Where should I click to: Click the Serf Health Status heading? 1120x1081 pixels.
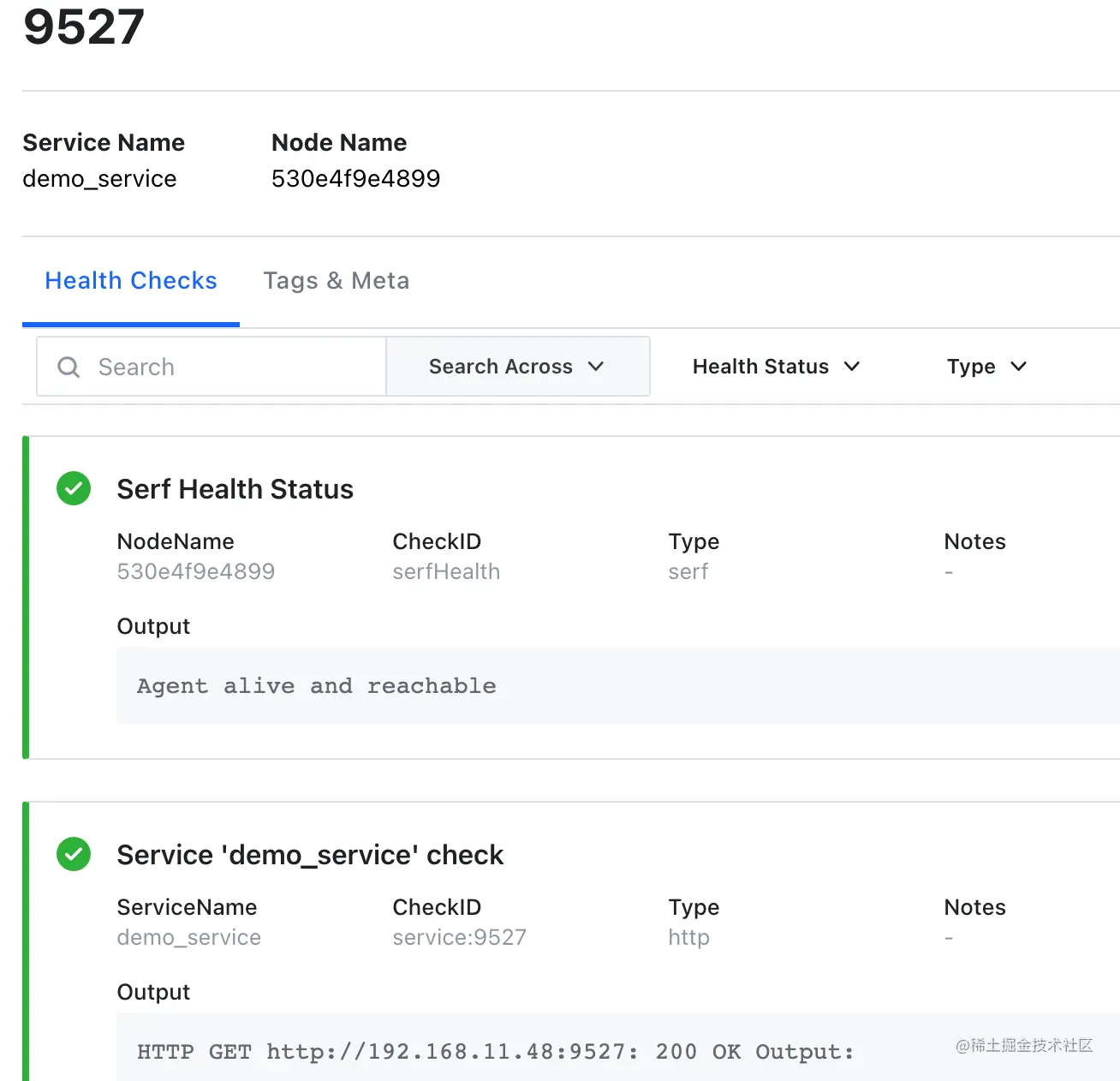click(x=235, y=489)
